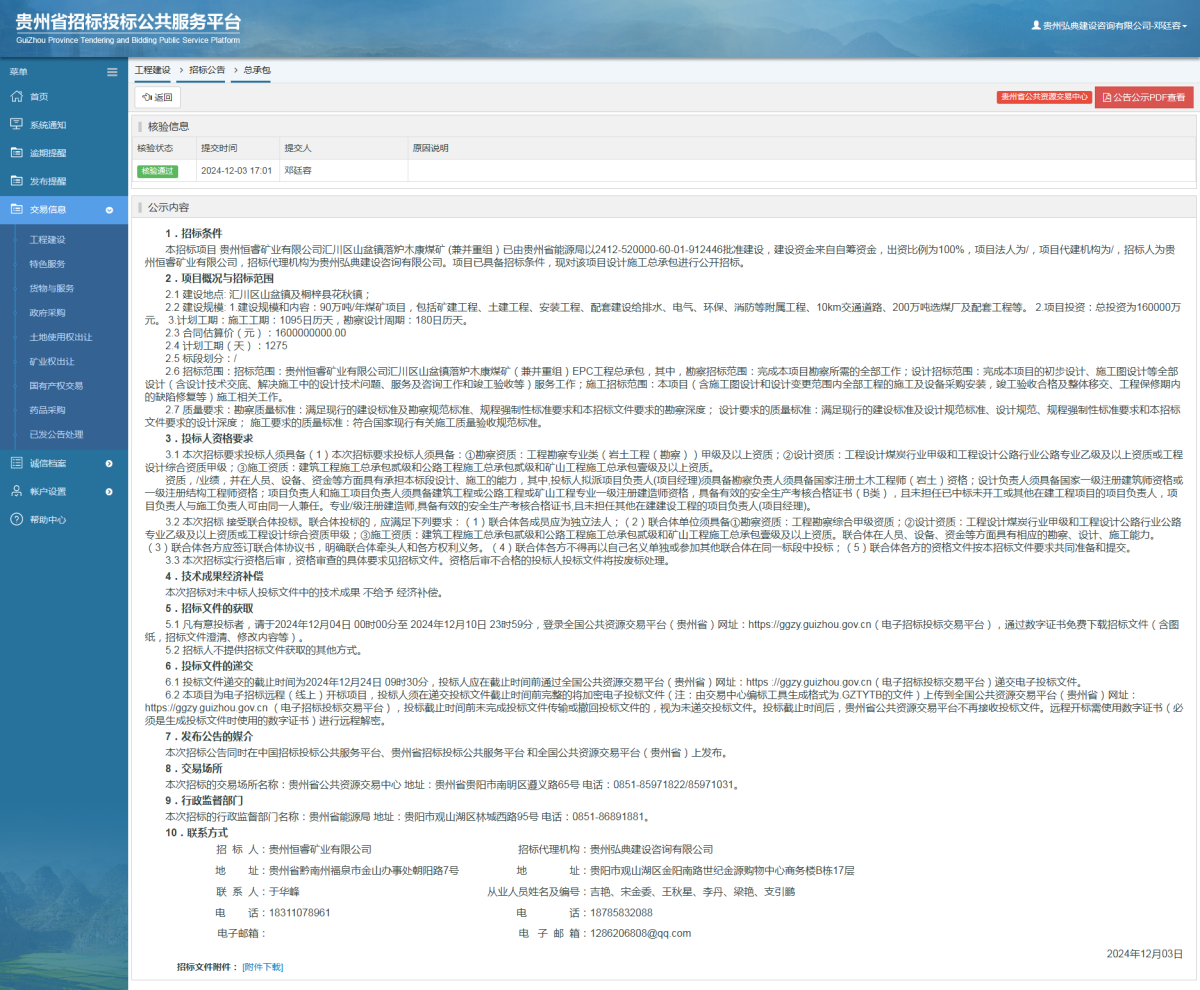This screenshot has height=990, width=1200.
Task: Open user account dropdown 邓廷容
Action: point(1110,26)
